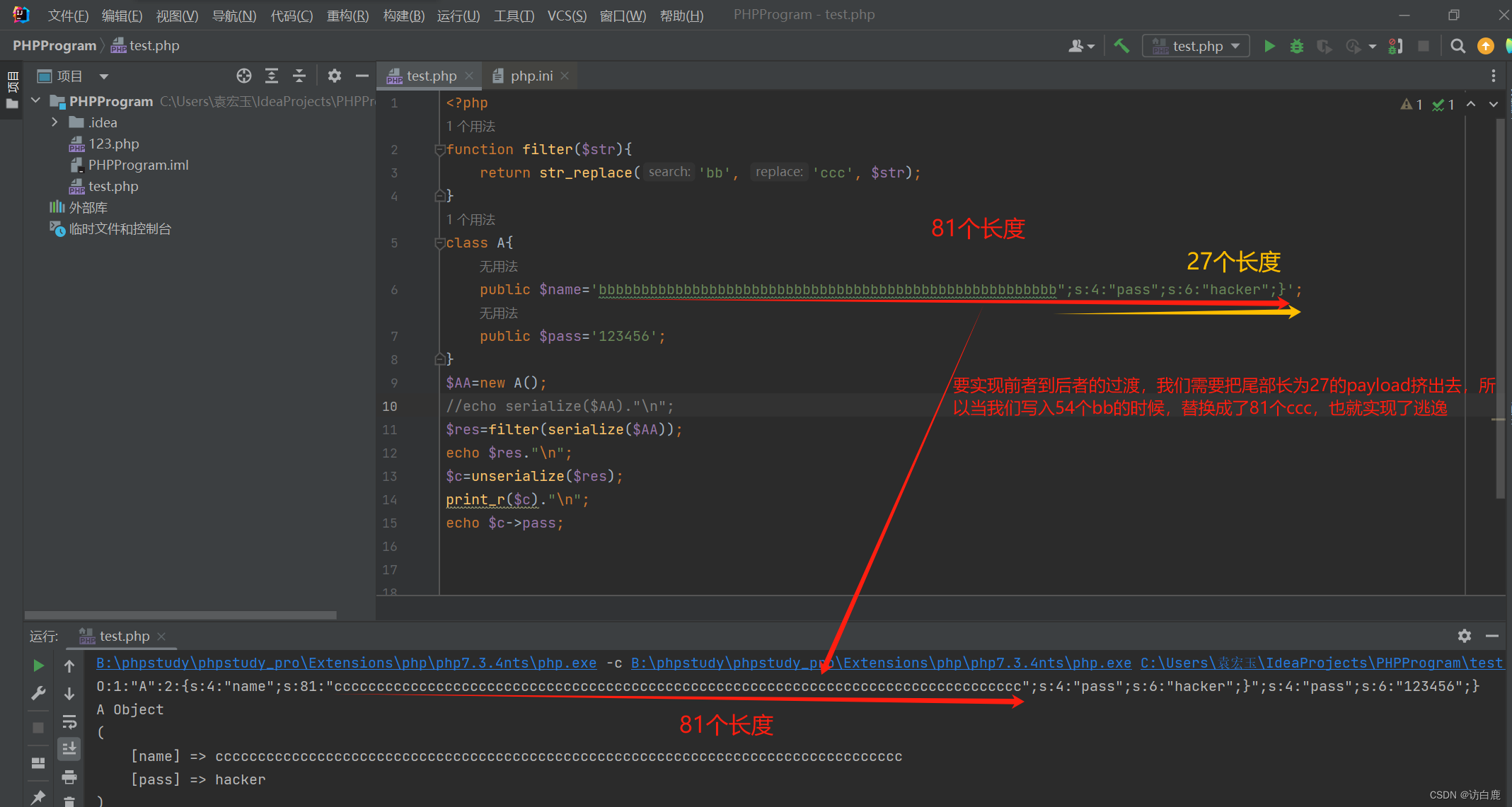
Task: Open the 重构(R) menu
Action: (x=347, y=15)
